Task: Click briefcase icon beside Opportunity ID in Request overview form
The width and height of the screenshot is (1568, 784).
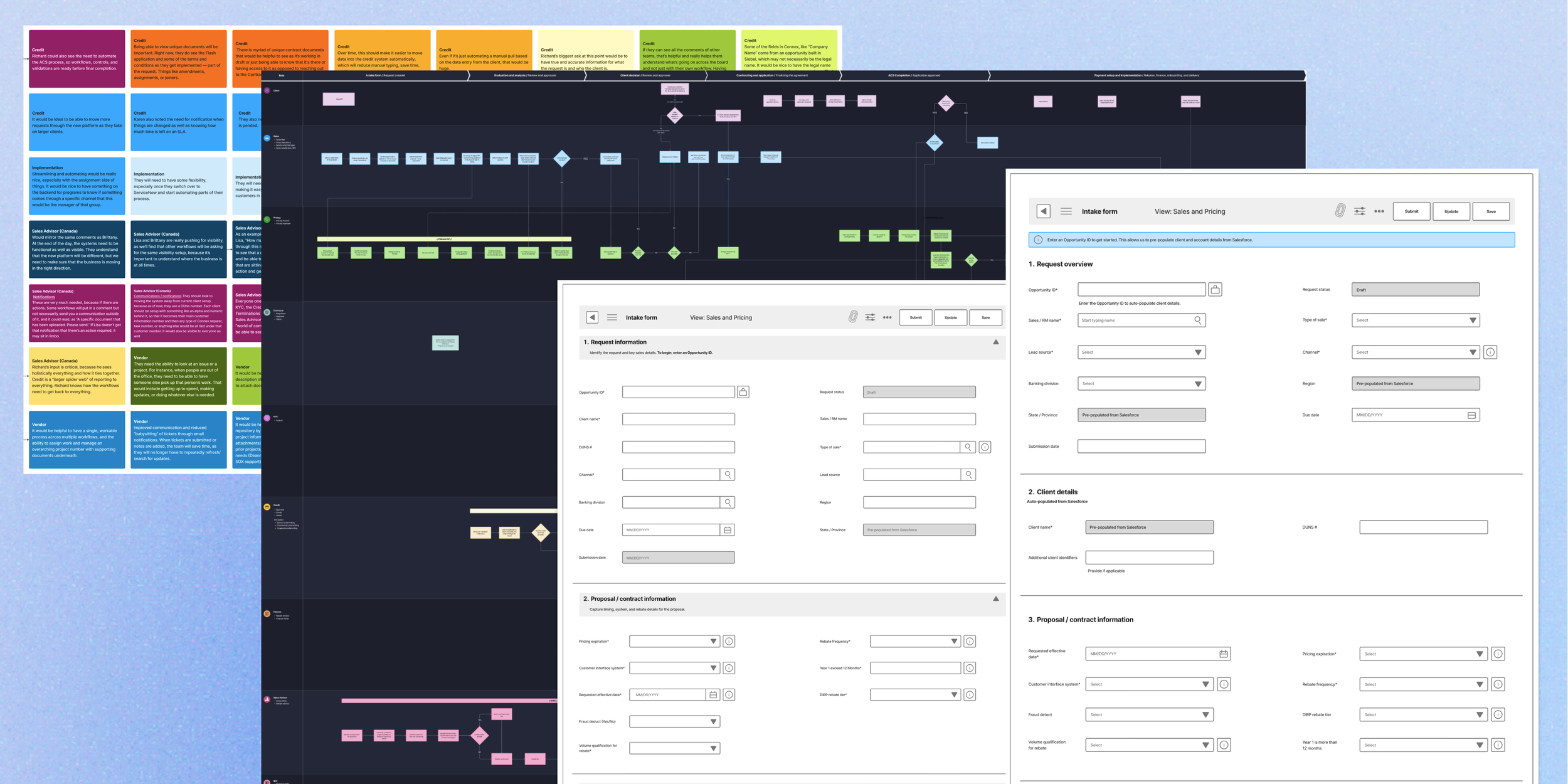Action: click(1215, 289)
